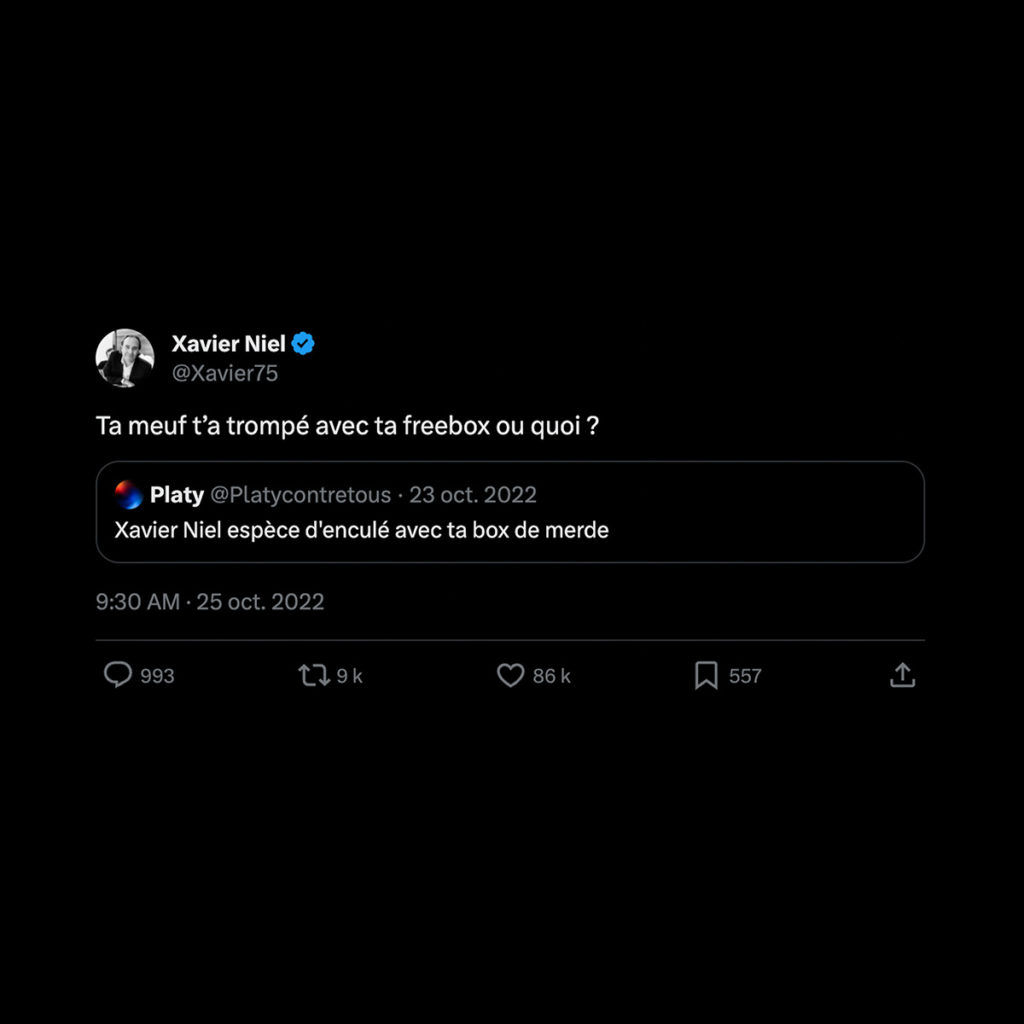The width and height of the screenshot is (1024, 1024).
Task: Click Platy's small round avatar
Action: (x=129, y=494)
